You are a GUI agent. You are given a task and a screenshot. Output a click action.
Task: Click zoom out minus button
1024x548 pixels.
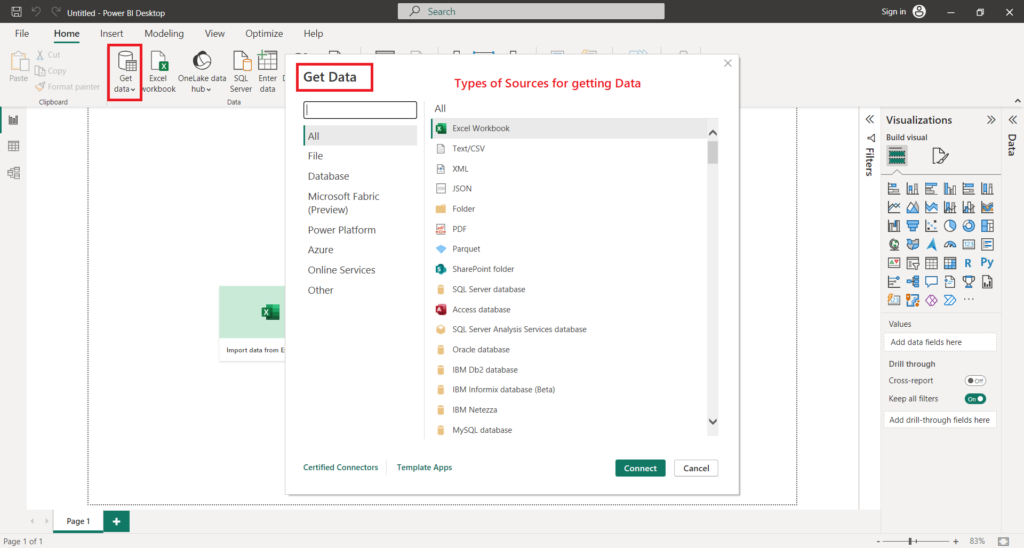(878, 541)
